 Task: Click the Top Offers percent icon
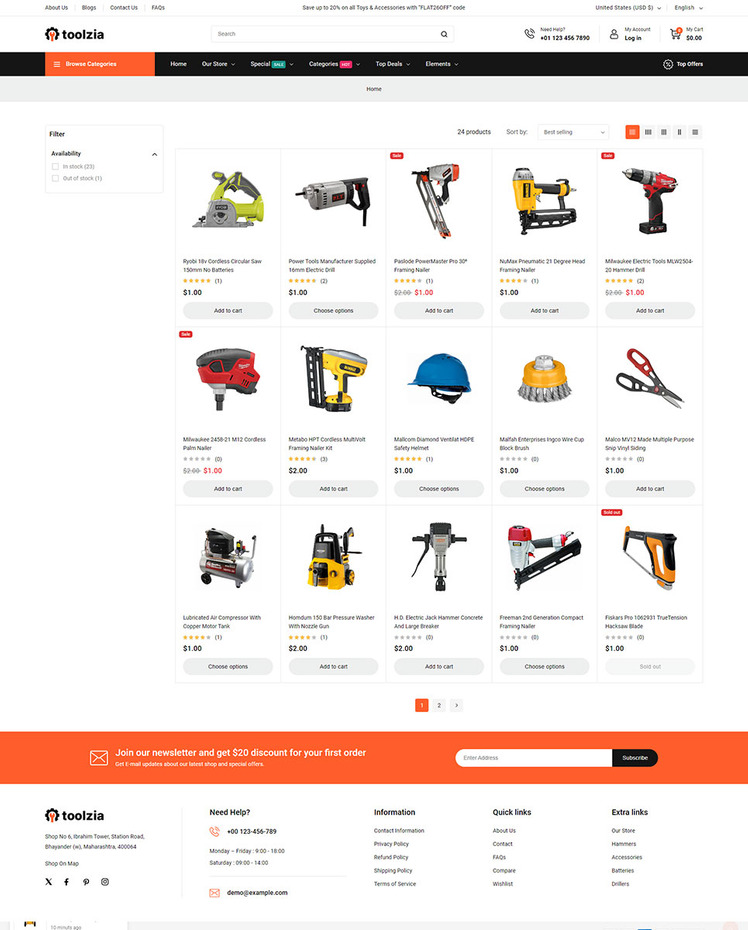click(x=668, y=64)
